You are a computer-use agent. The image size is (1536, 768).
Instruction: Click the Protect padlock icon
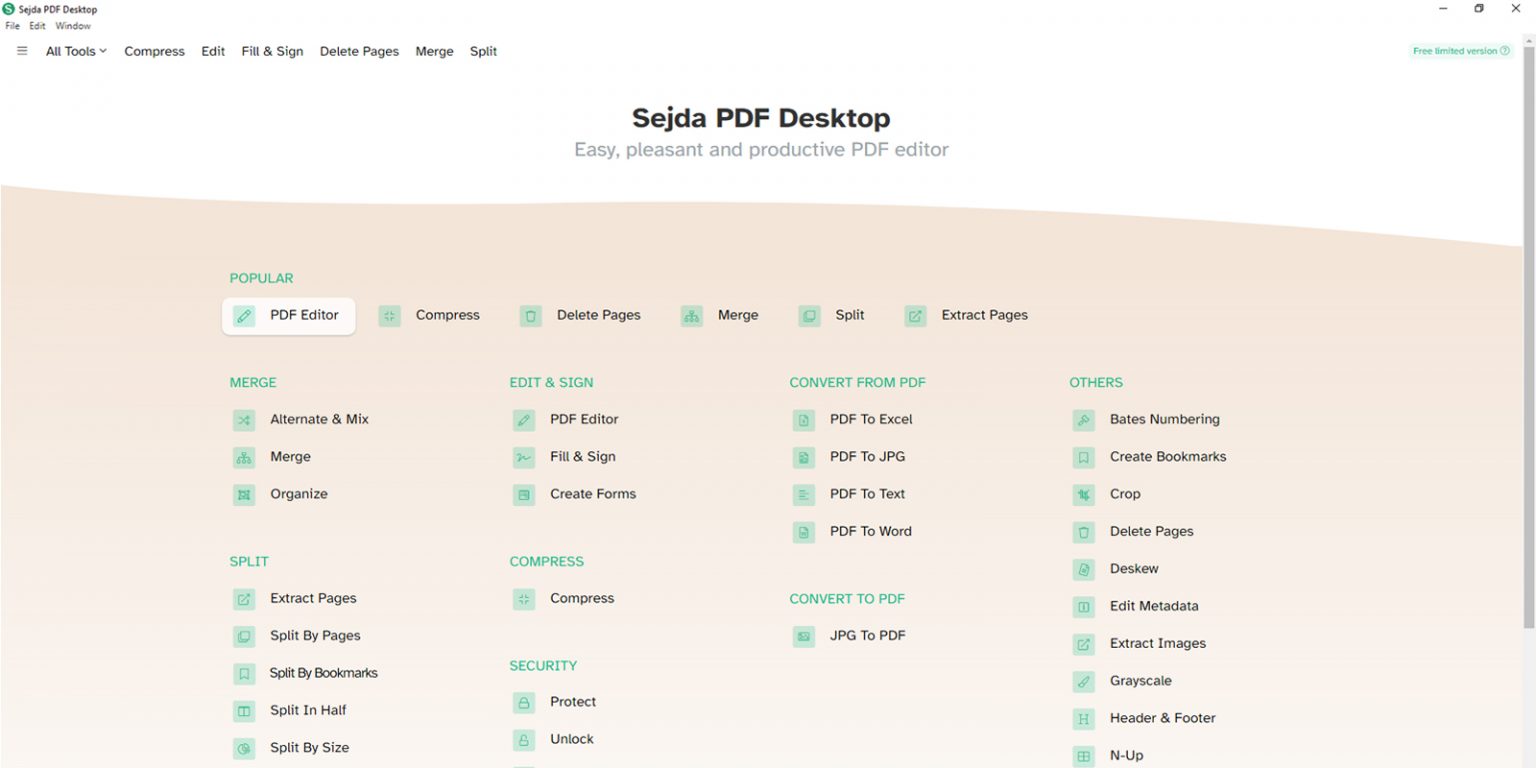524,703
